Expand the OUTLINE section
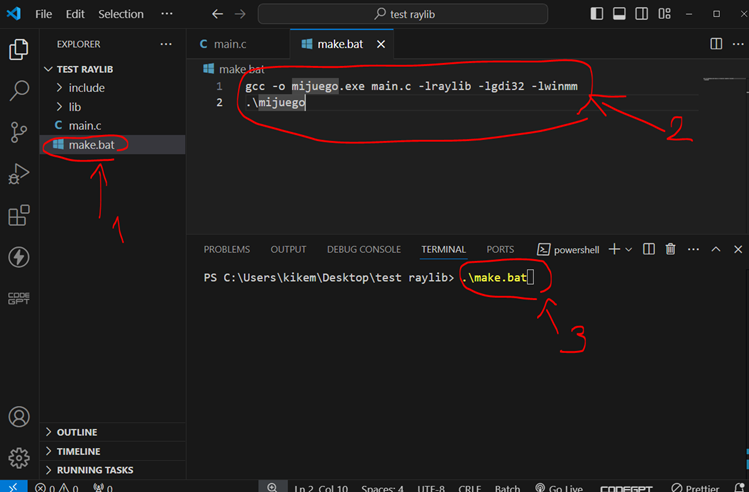 click(77, 432)
